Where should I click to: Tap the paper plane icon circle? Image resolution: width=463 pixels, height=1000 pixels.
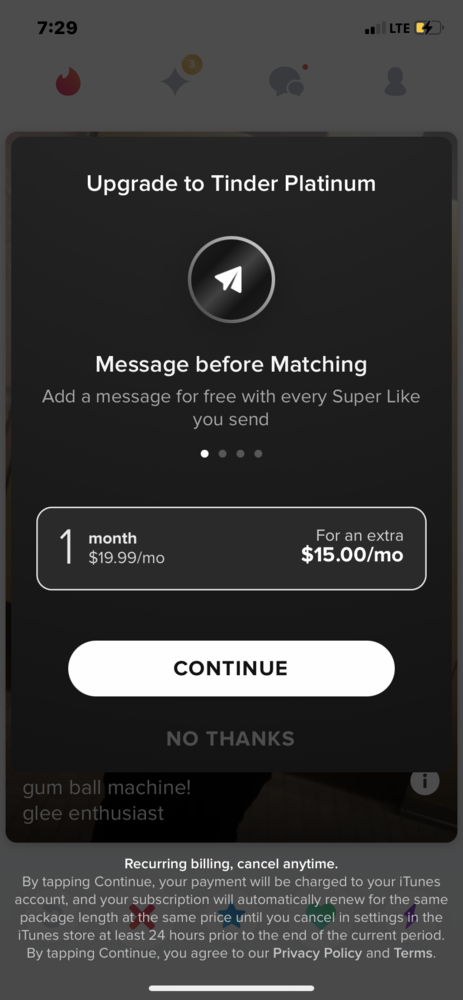[232, 279]
